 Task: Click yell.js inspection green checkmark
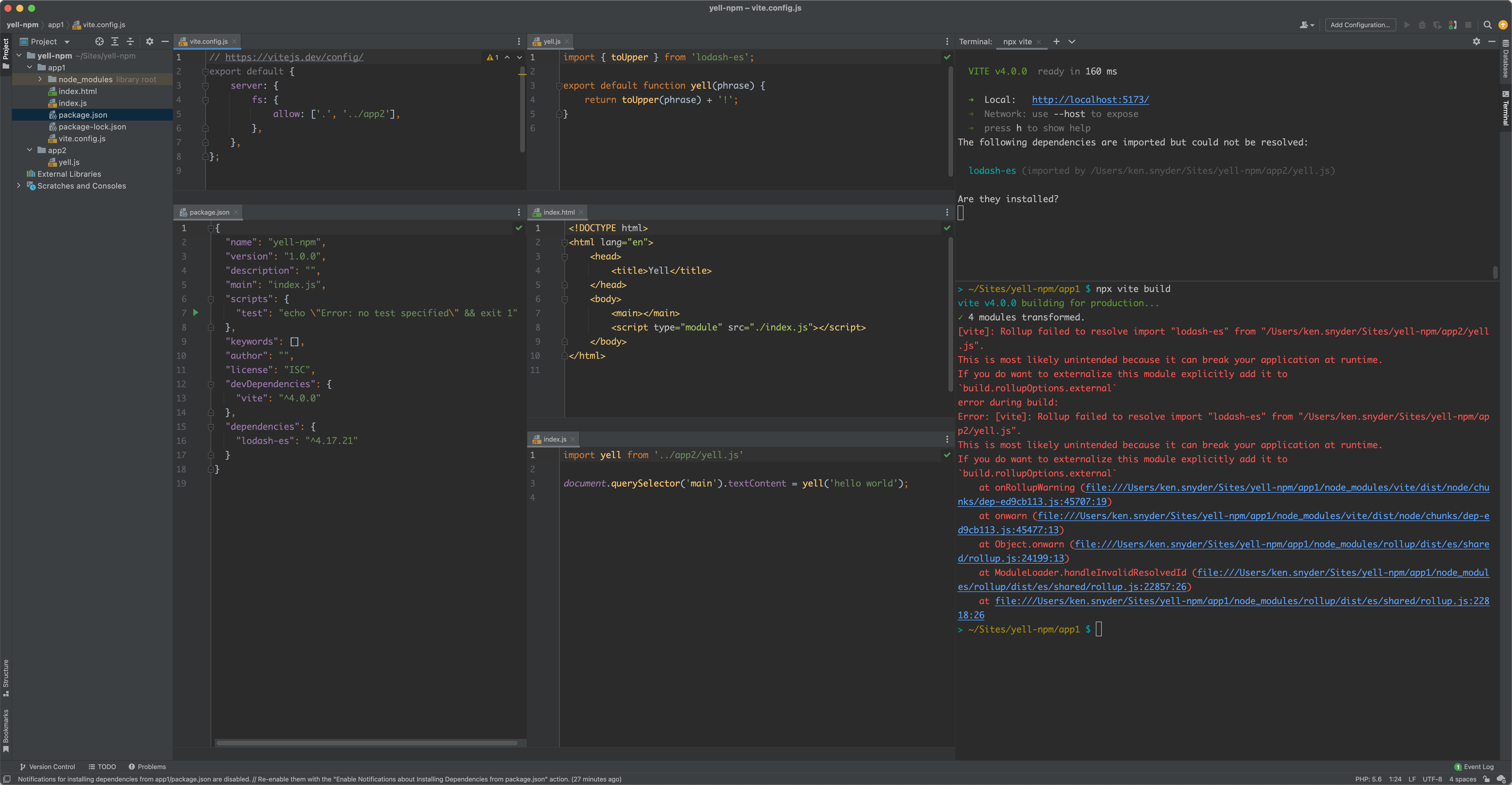point(947,58)
